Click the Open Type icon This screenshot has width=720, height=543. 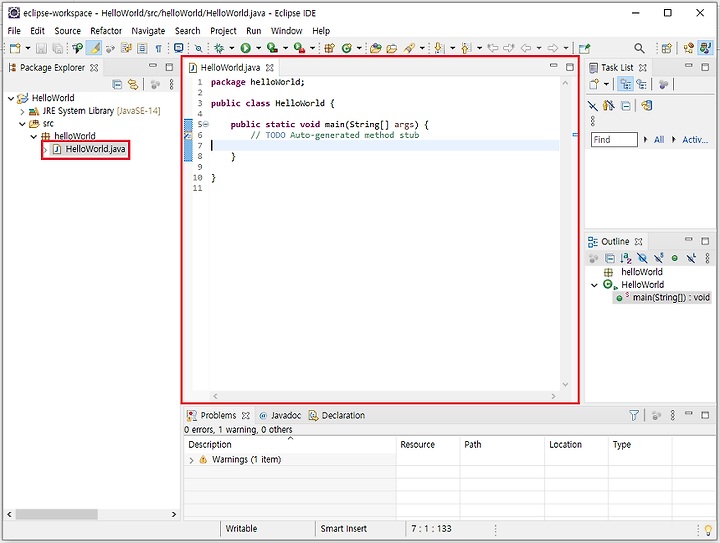click(x=376, y=48)
